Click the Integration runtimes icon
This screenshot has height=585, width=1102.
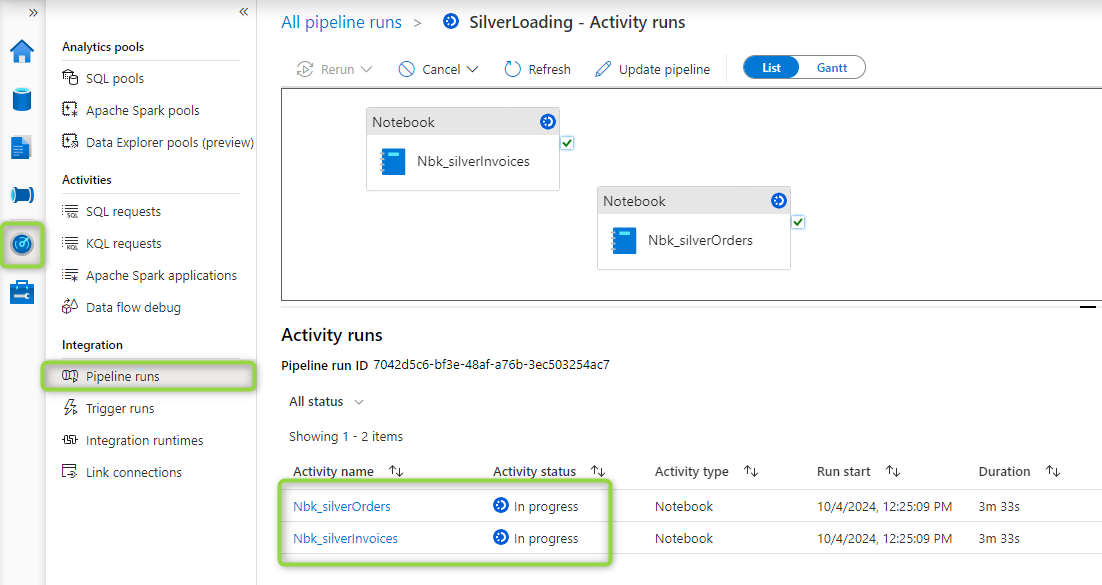click(70, 439)
